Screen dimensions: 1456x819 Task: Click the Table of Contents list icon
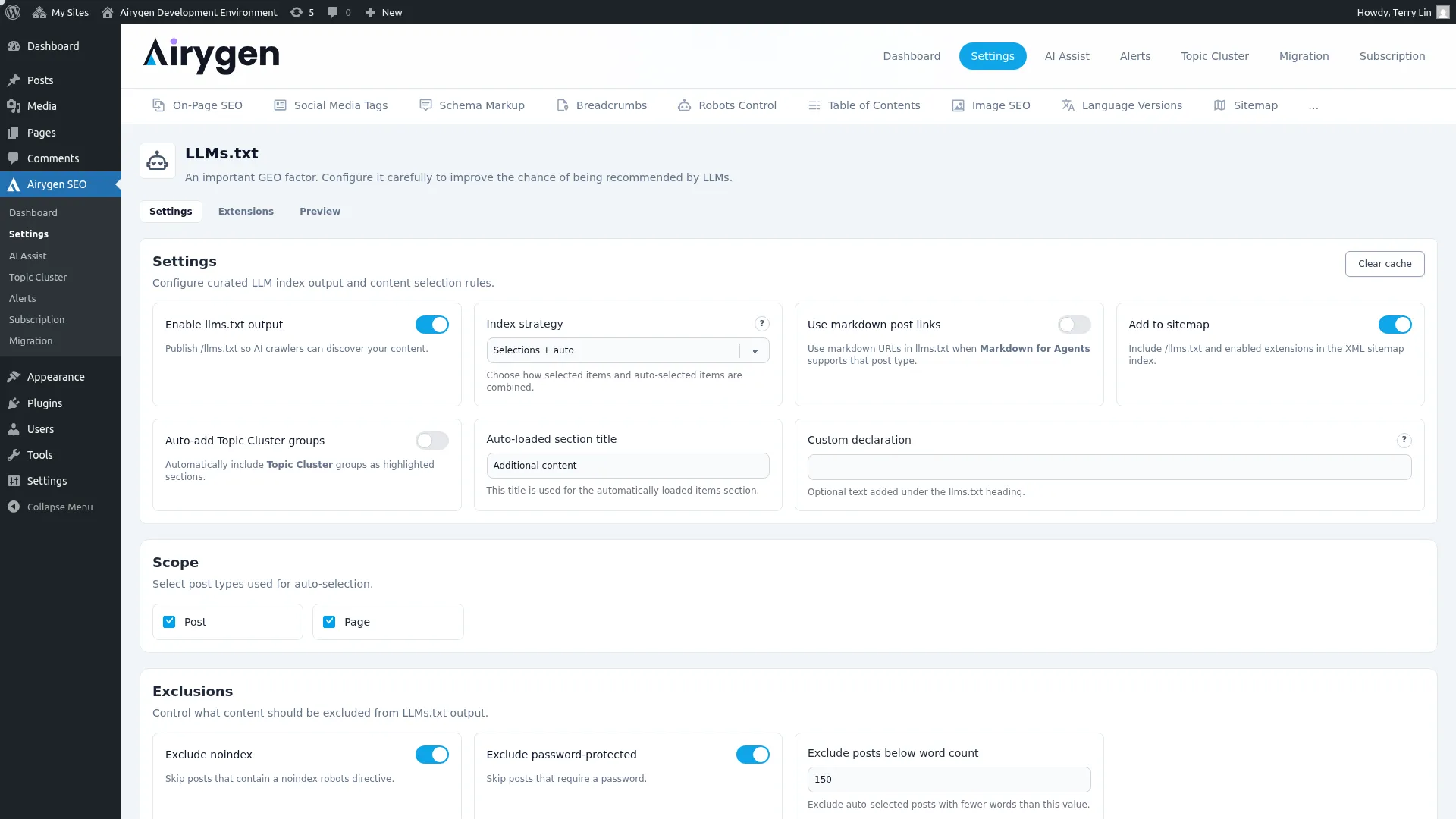[x=814, y=105]
